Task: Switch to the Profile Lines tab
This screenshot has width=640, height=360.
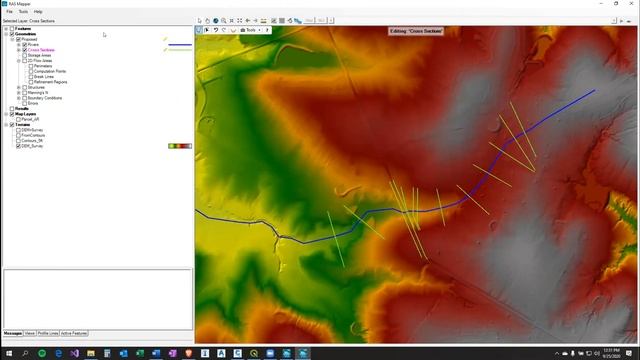Action: coord(48,333)
